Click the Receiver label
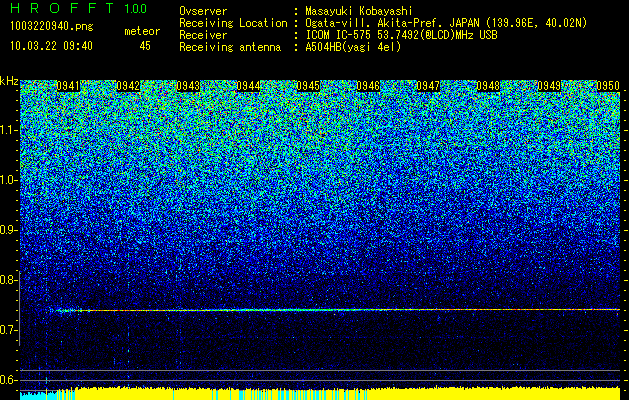This screenshot has height=400, width=629. point(203,35)
